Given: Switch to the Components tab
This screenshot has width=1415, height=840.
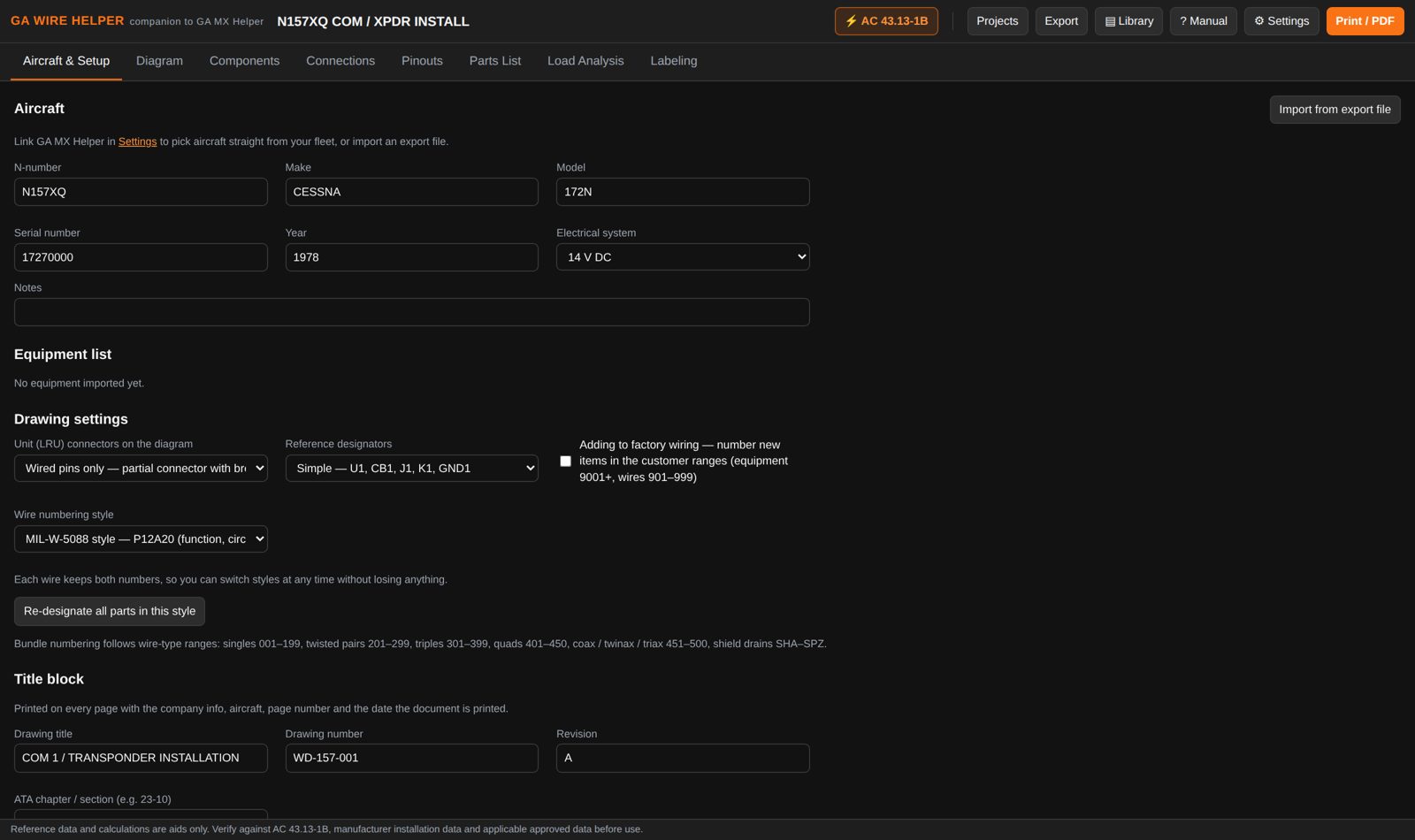Looking at the screenshot, I should tap(244, 61).
